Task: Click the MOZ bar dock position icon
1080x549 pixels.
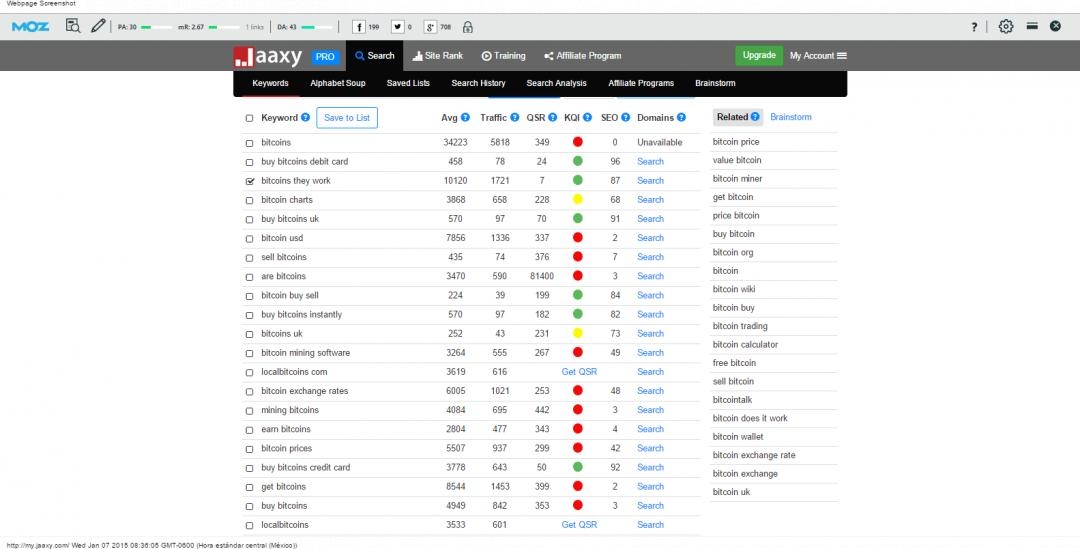Action: (x=1032, y=25)
